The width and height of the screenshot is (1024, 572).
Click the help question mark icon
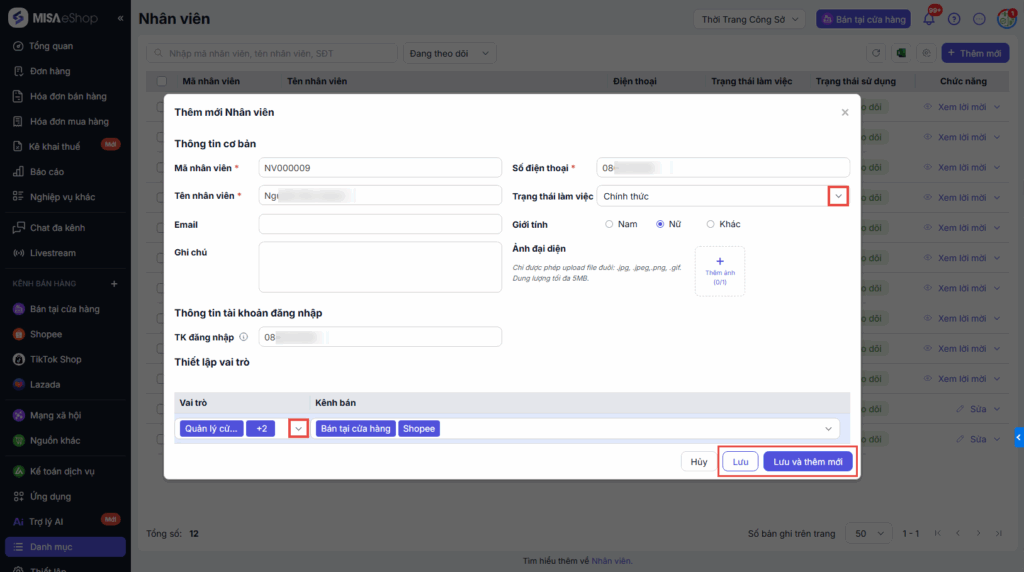pyautogui.click(x=954, y=19)
